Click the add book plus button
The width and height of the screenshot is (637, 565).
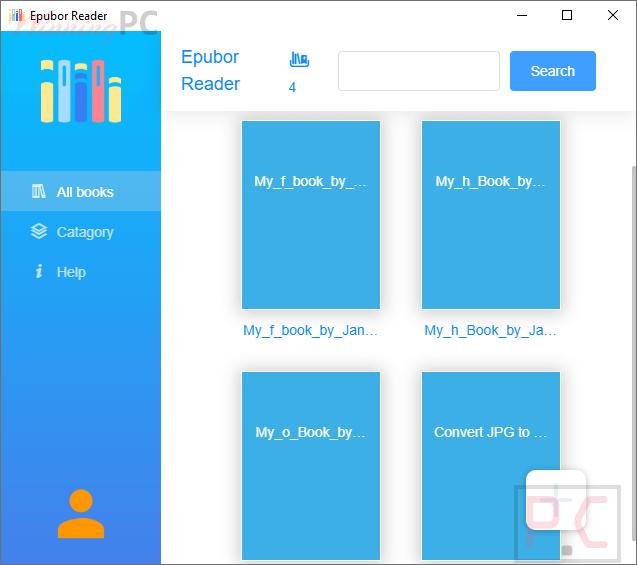[x=556, y=500]
